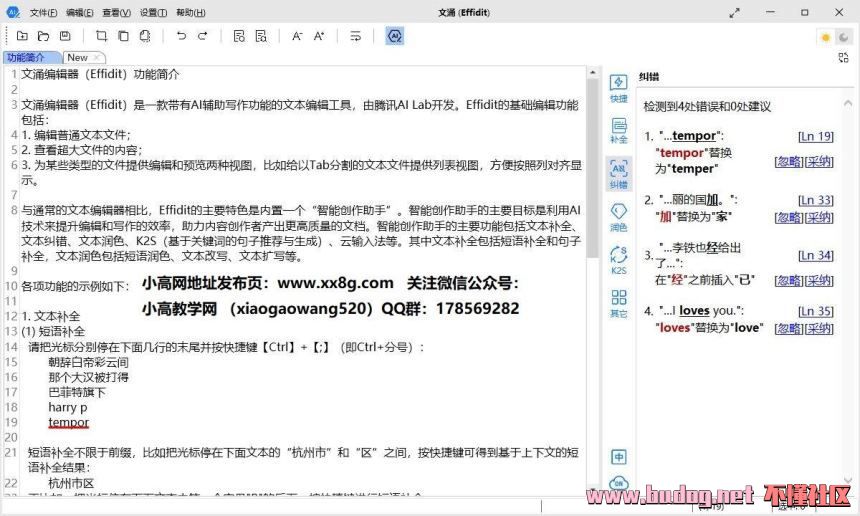Close the New tab
Screen dimensions: 860x516
coord(97,57)
